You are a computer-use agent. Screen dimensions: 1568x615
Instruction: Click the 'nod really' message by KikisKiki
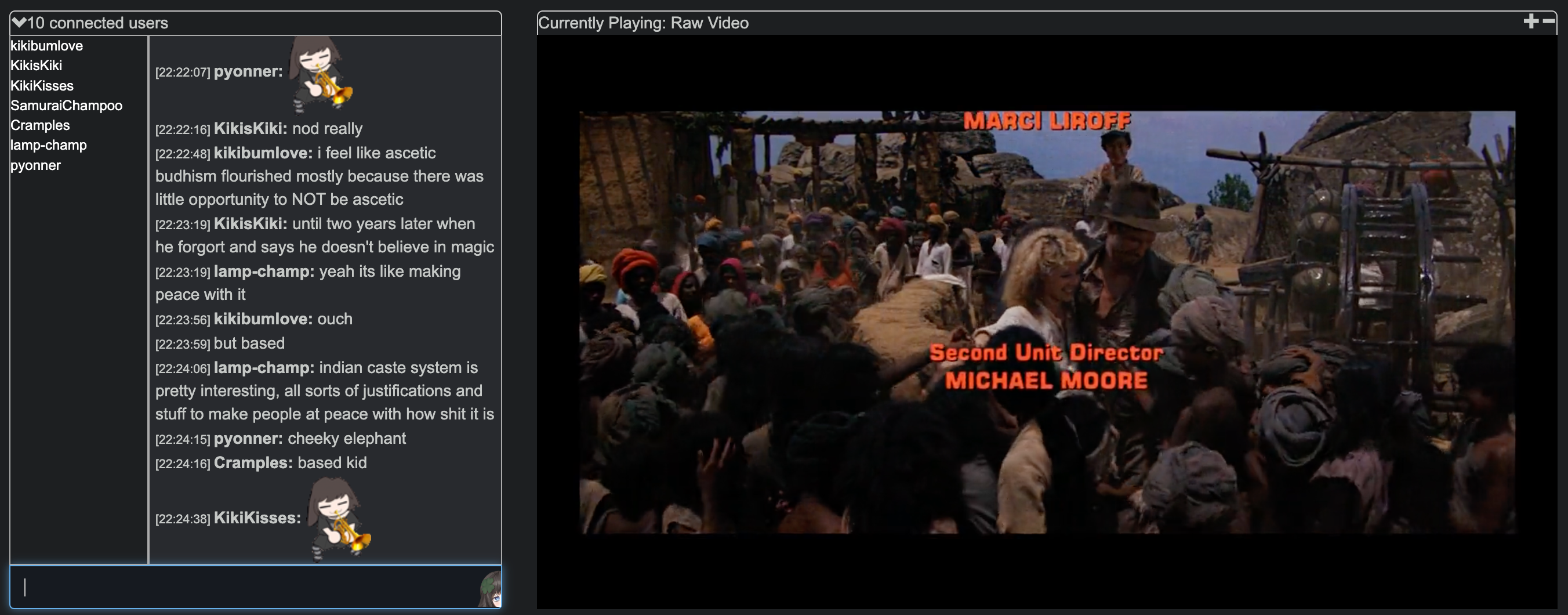pyautogui.click(x=328, y=128)
